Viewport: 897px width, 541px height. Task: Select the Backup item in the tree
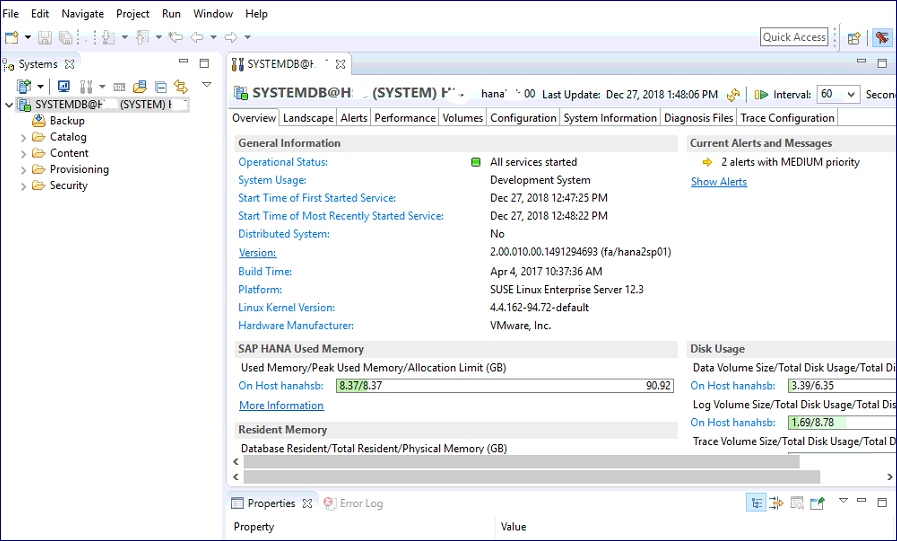point(67,121)
